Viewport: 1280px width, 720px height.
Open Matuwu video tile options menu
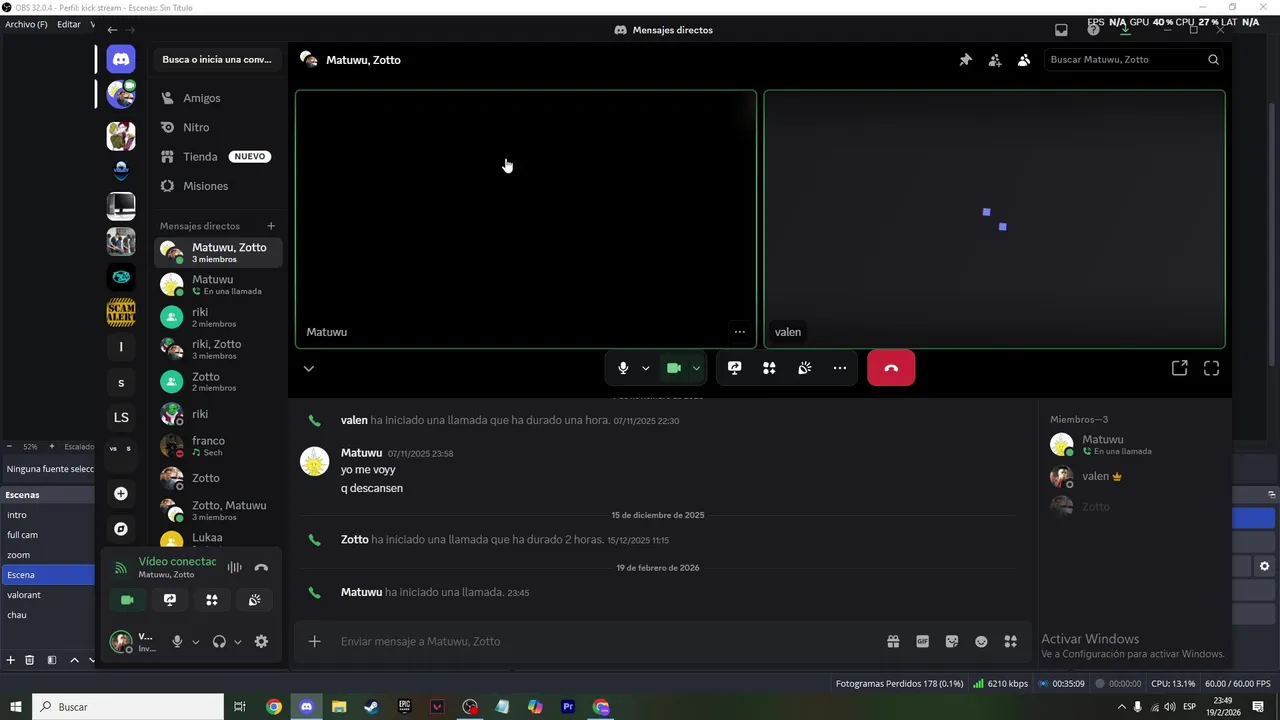[739, 332]
